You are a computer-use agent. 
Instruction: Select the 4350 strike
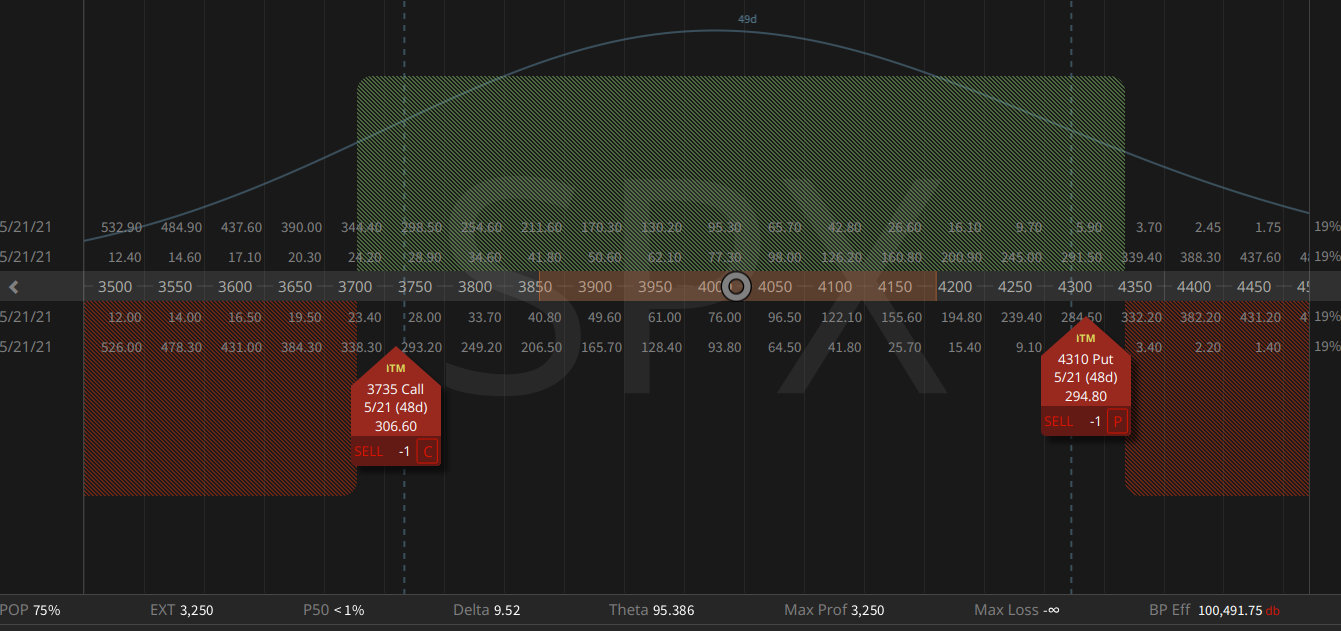[1135, 287]
